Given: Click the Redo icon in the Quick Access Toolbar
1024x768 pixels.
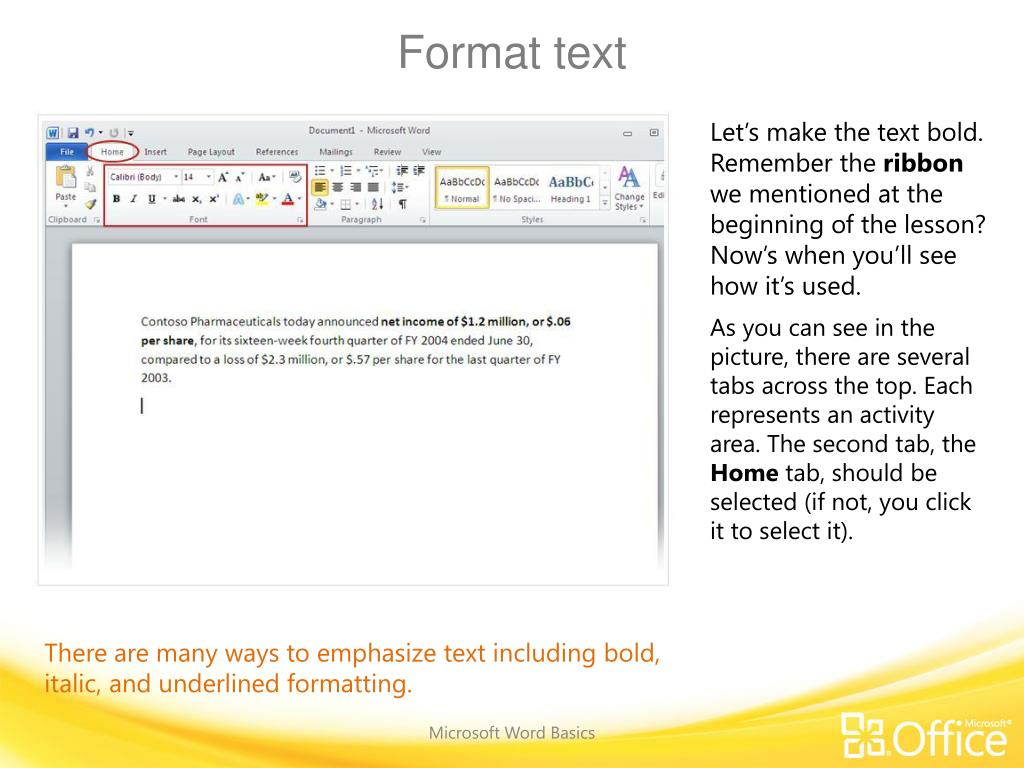Looking at the screenshot, I should 114,133.
